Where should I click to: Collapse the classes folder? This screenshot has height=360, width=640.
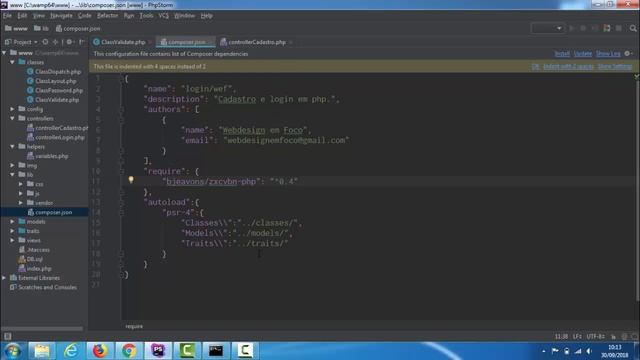[13, 62]
